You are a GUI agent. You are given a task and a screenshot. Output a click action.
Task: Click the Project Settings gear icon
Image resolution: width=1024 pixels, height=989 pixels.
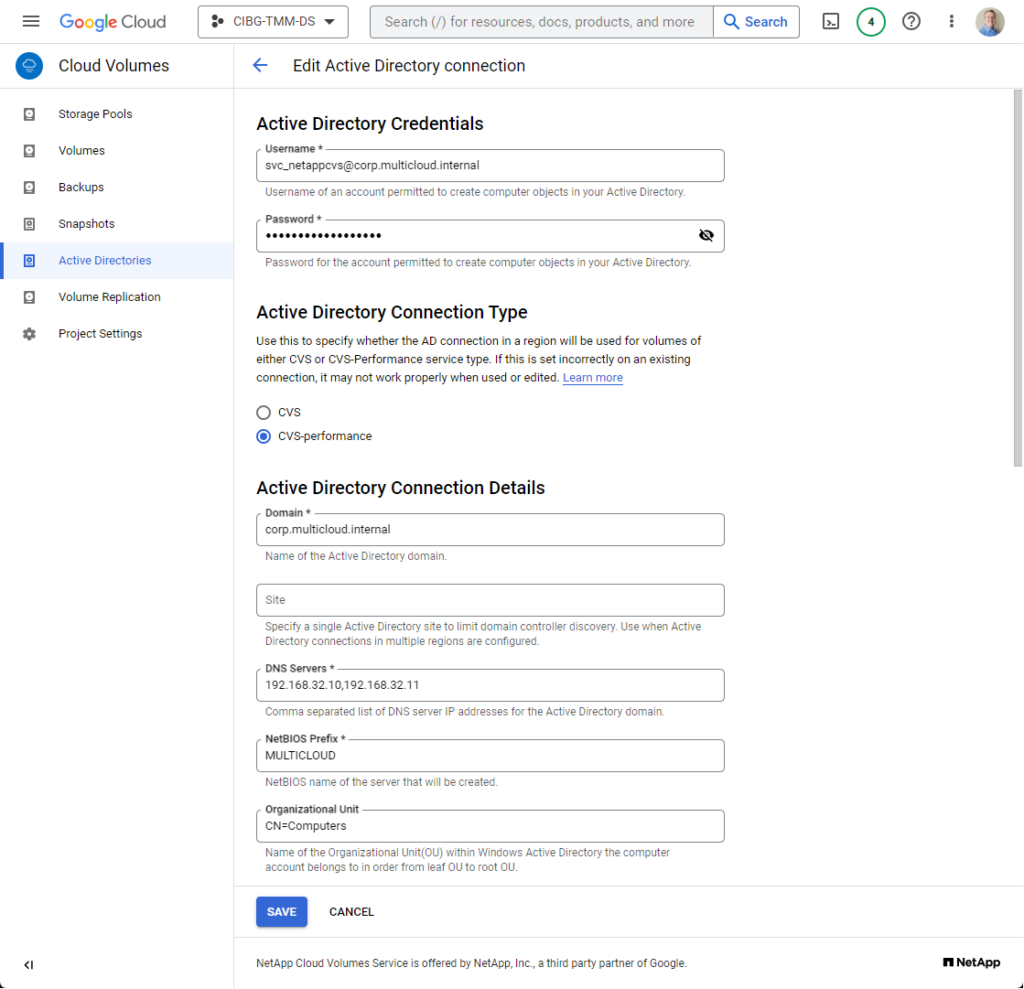point(29,334)
